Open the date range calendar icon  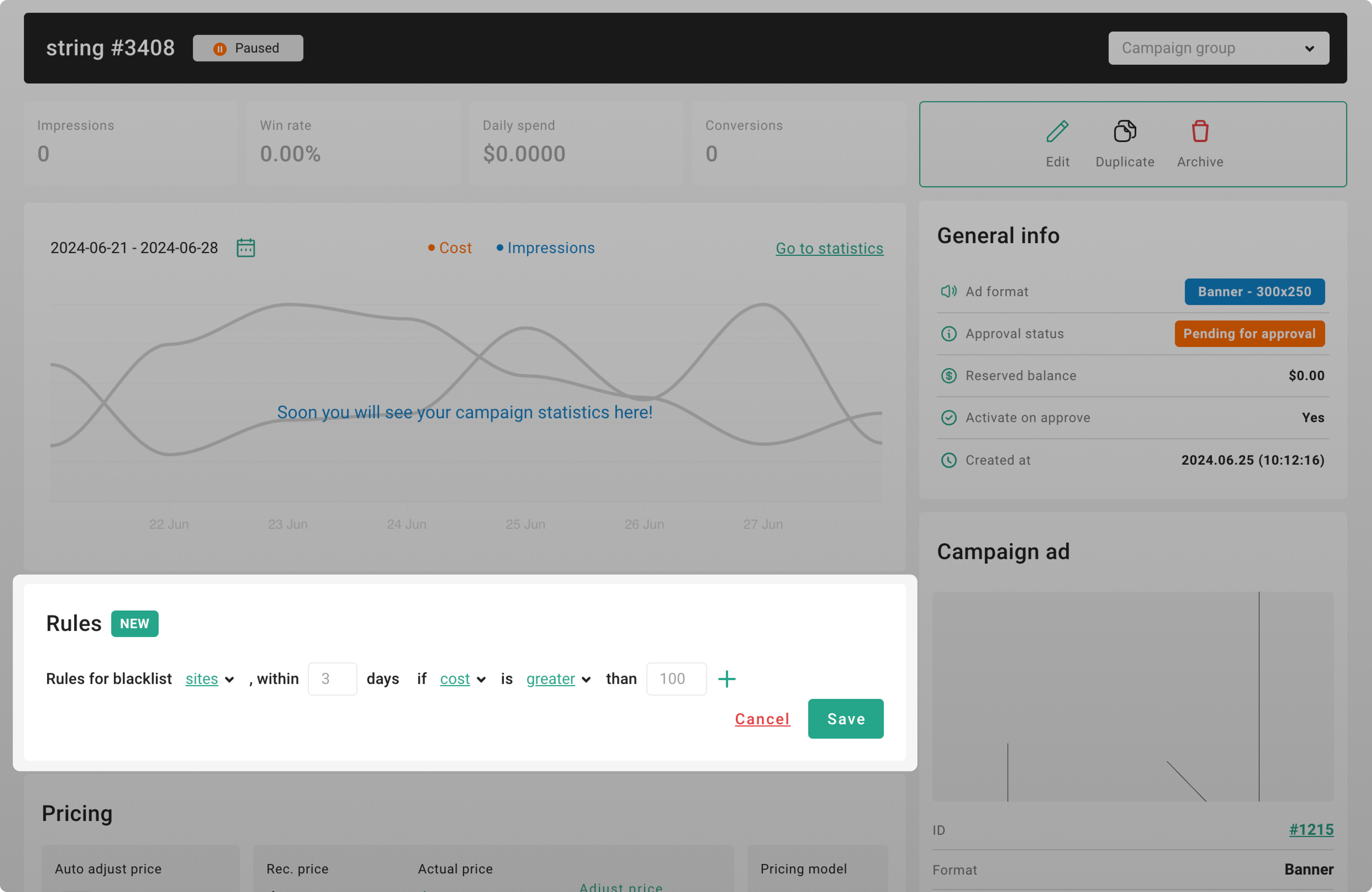(x=246, y=248)
